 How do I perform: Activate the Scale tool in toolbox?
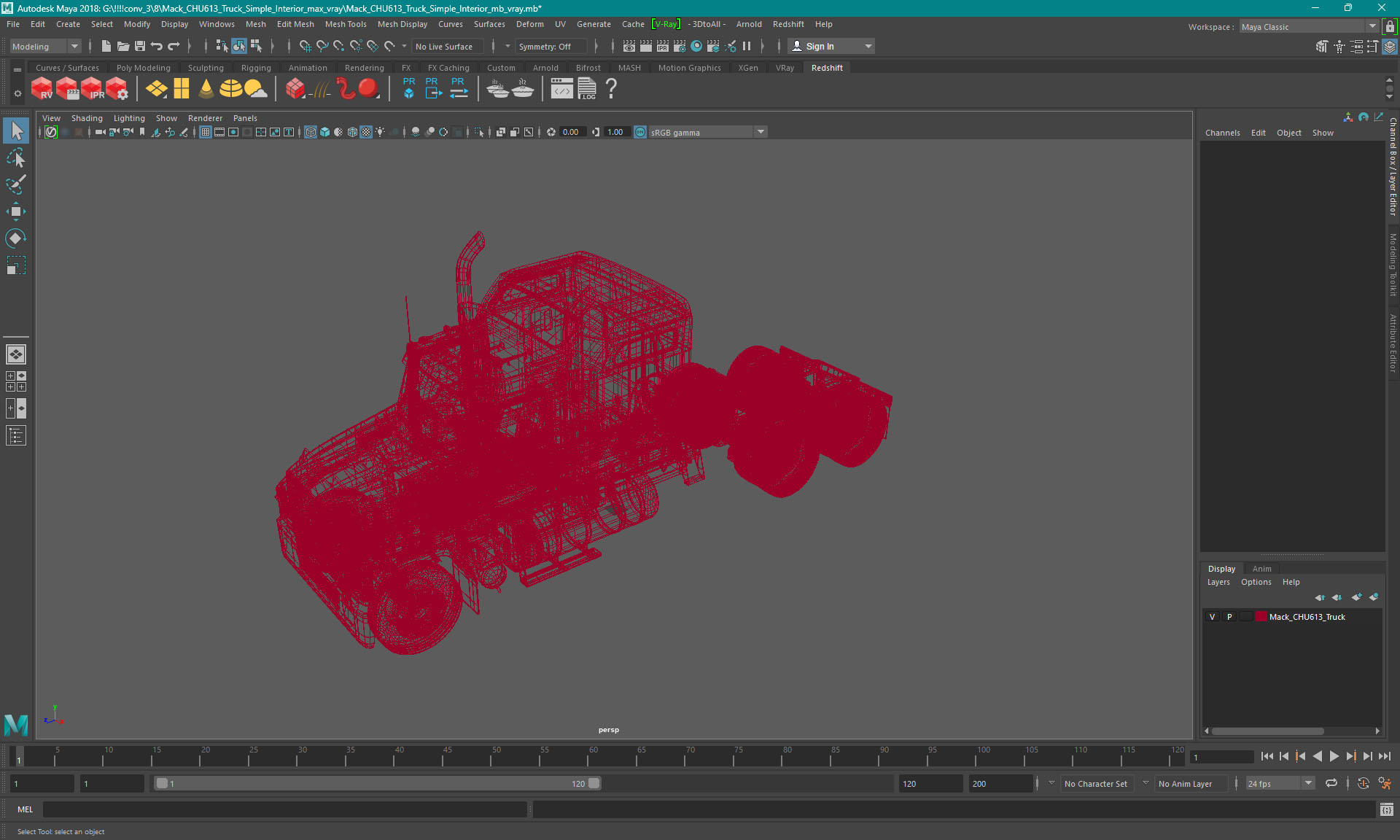[x=16, y=265]
